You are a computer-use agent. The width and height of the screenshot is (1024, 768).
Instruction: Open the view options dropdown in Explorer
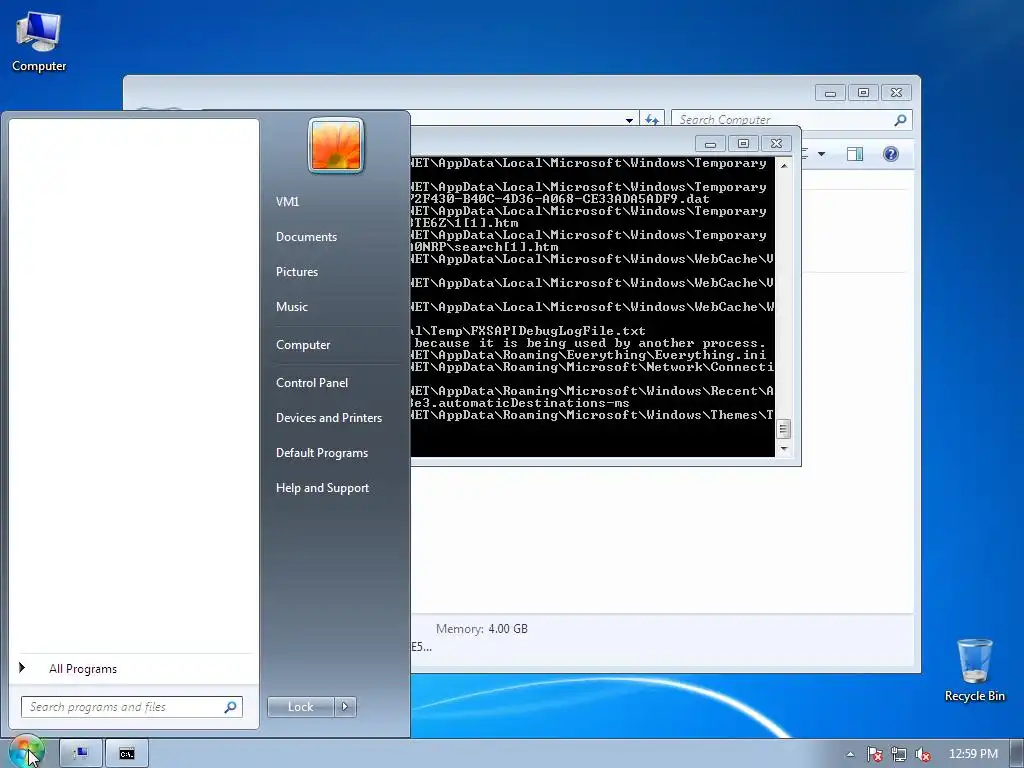click(x=822, y=154)
